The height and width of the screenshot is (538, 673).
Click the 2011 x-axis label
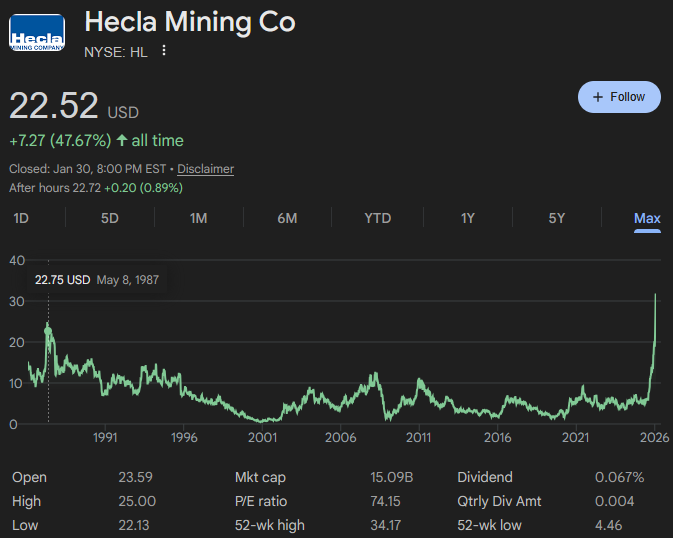click(x=419, y=438)
